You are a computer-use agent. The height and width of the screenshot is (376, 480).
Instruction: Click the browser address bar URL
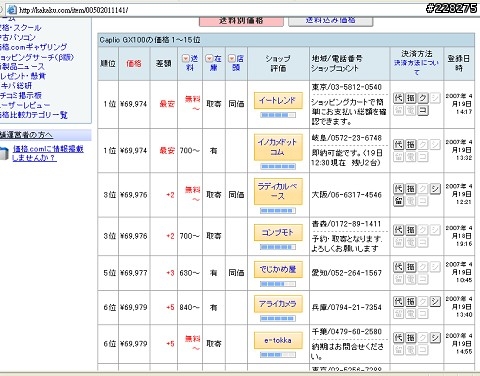tap(73, 10)
